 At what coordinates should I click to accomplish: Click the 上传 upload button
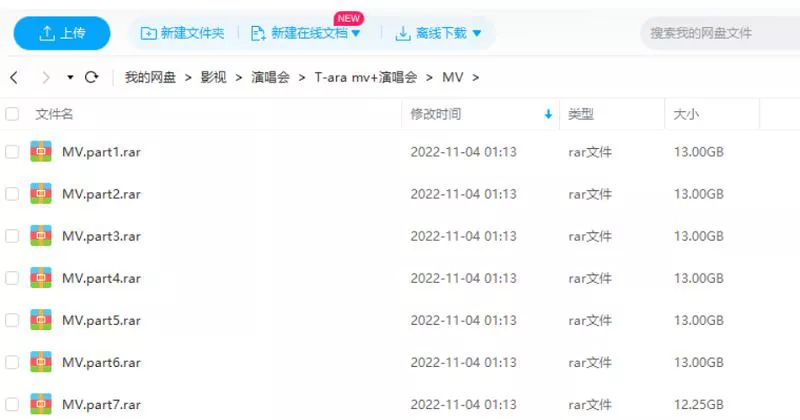[62, 34]
